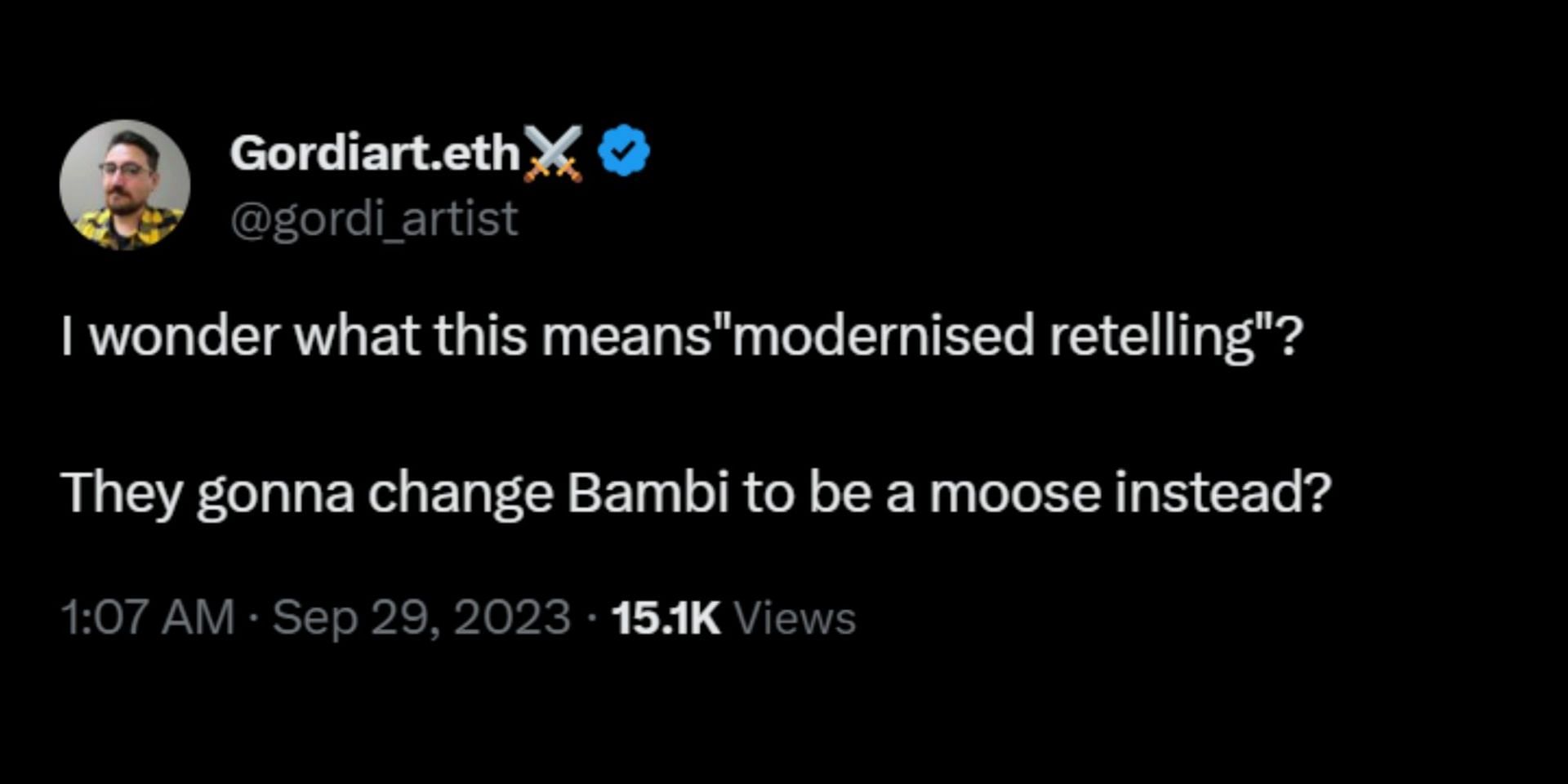Click the word "this" in first line
The height and width of the screenshot is (784, 1568).
480,336
